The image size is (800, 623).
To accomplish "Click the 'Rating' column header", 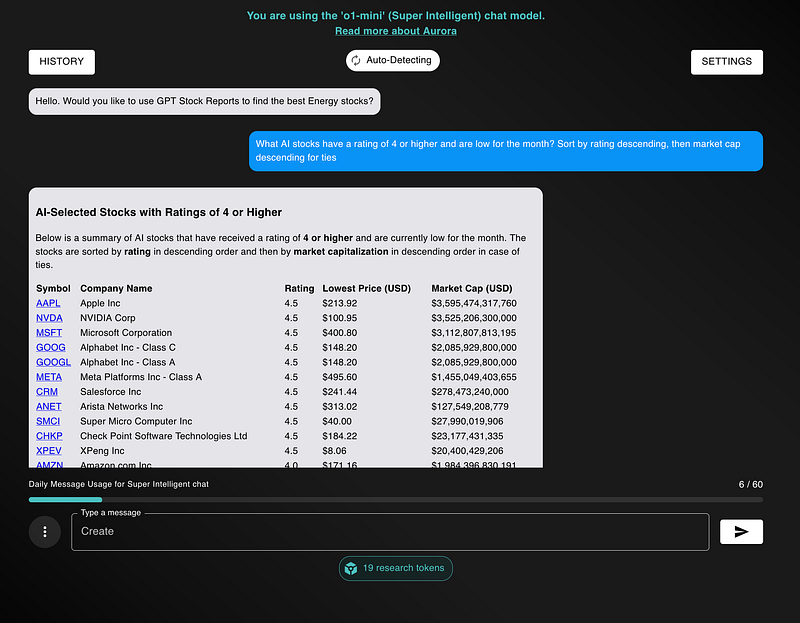I will coord(299,288).
